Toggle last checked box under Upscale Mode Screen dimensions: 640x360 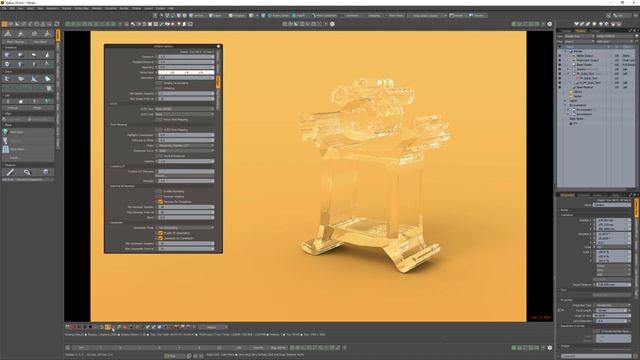tap(160, 238)
